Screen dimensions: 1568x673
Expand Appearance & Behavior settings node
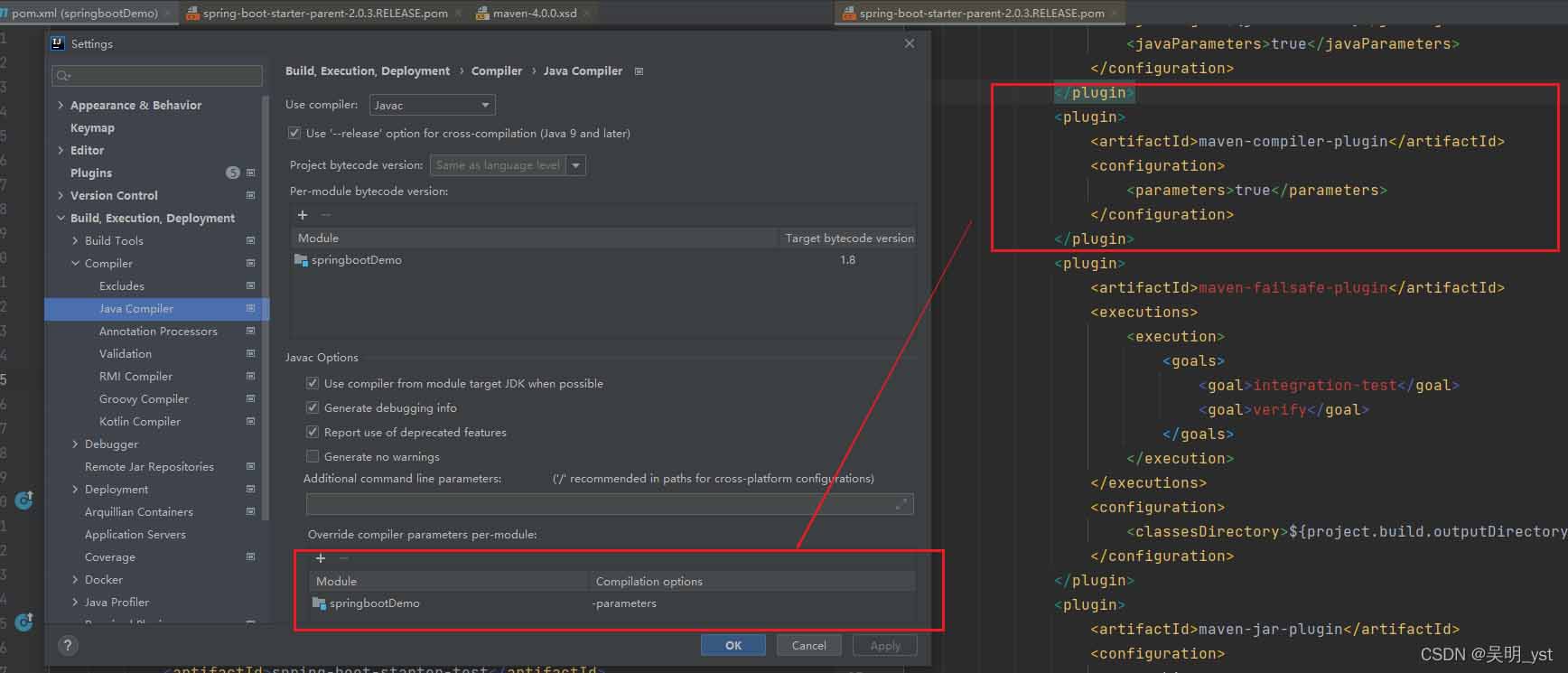point(61,105)
